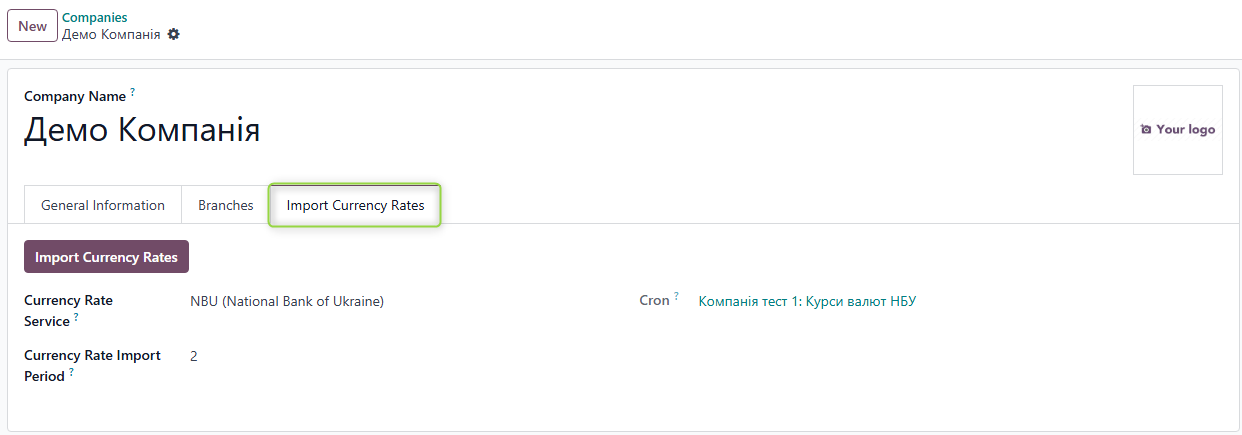Click the help question mark beside Cron

pos(676,296)
